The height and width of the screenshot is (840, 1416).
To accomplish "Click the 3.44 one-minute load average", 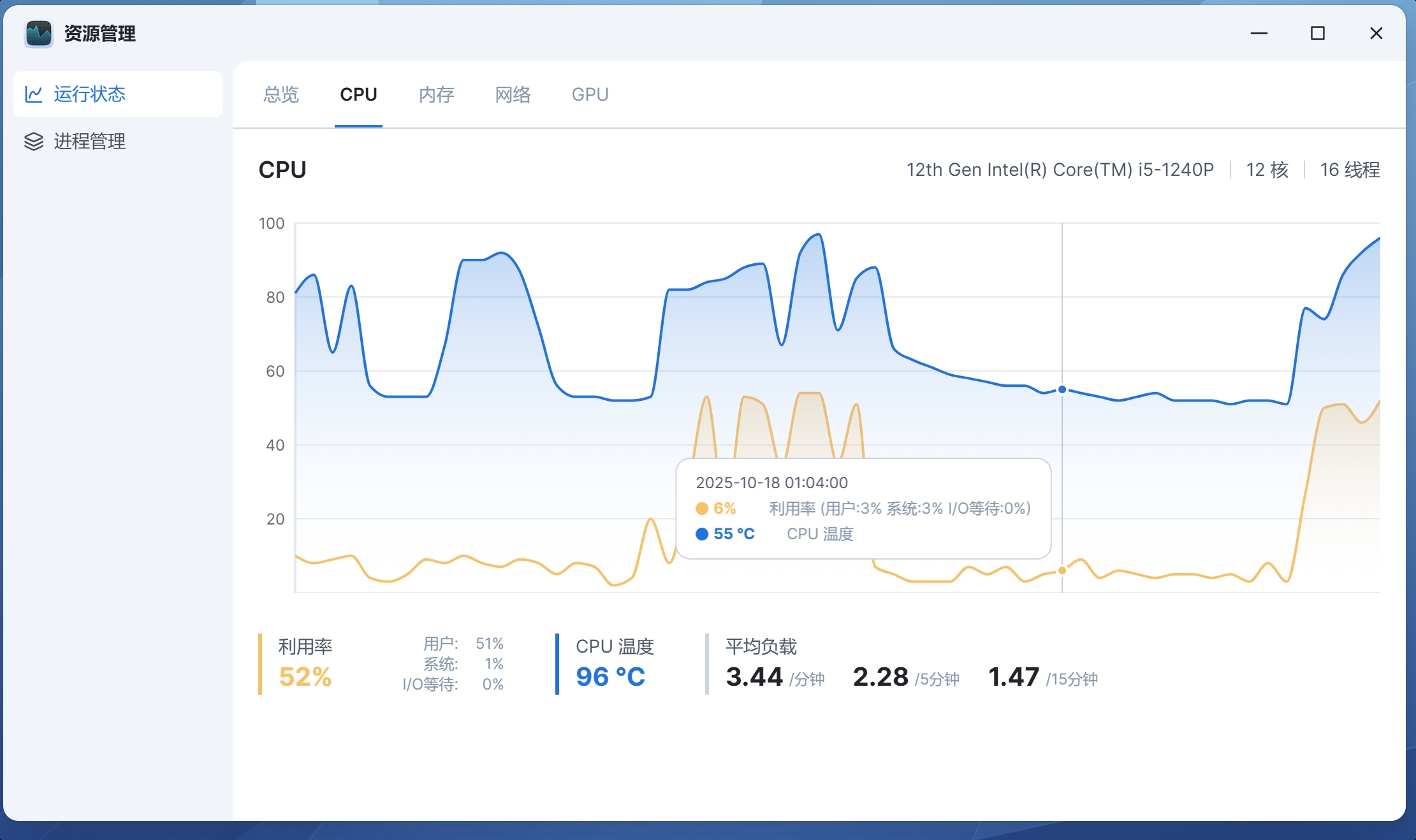I will click(754, 677).
